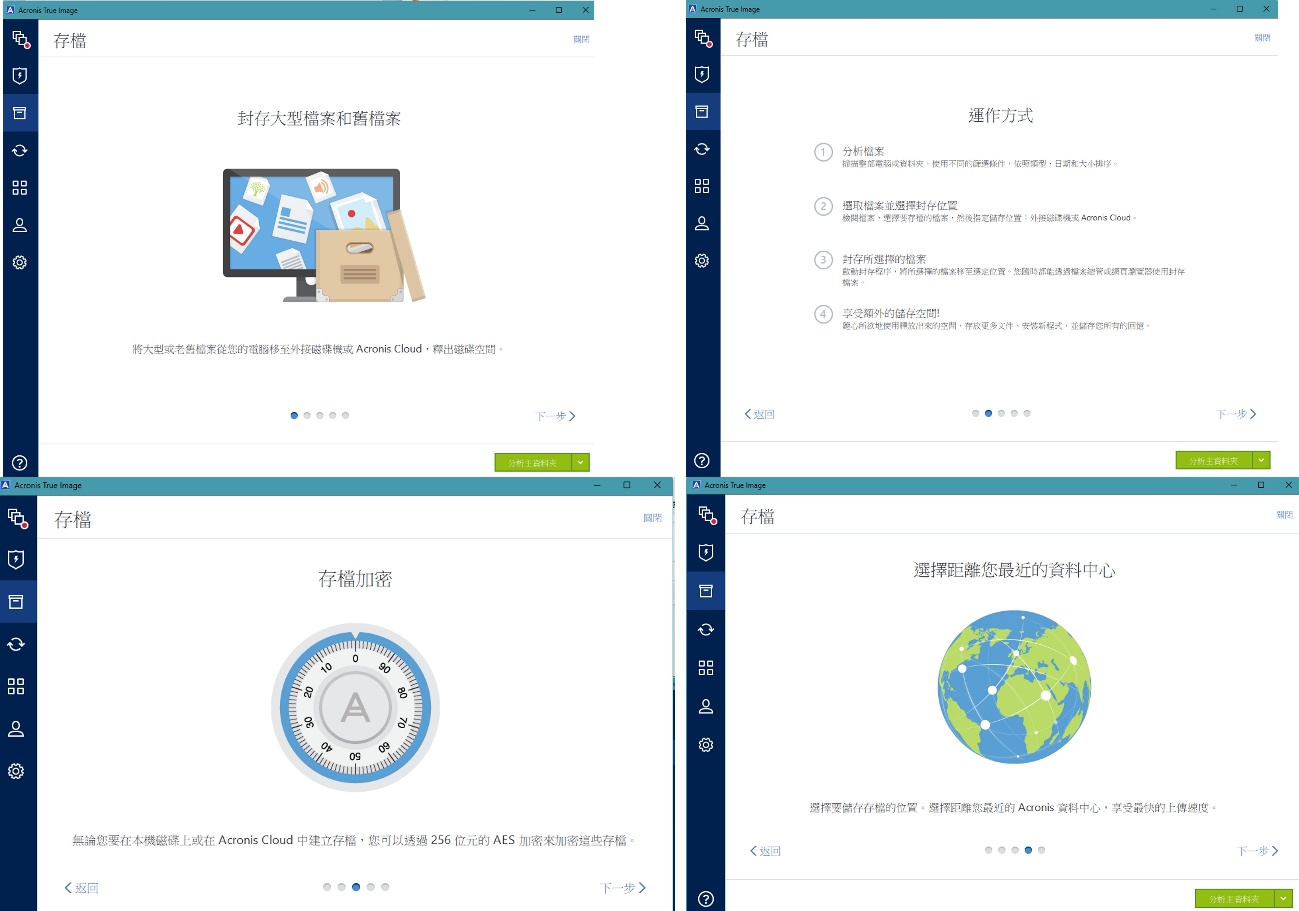Select second page dot in 運作方式 window
The image size is (1299, 911).
[x=988, y=413]
